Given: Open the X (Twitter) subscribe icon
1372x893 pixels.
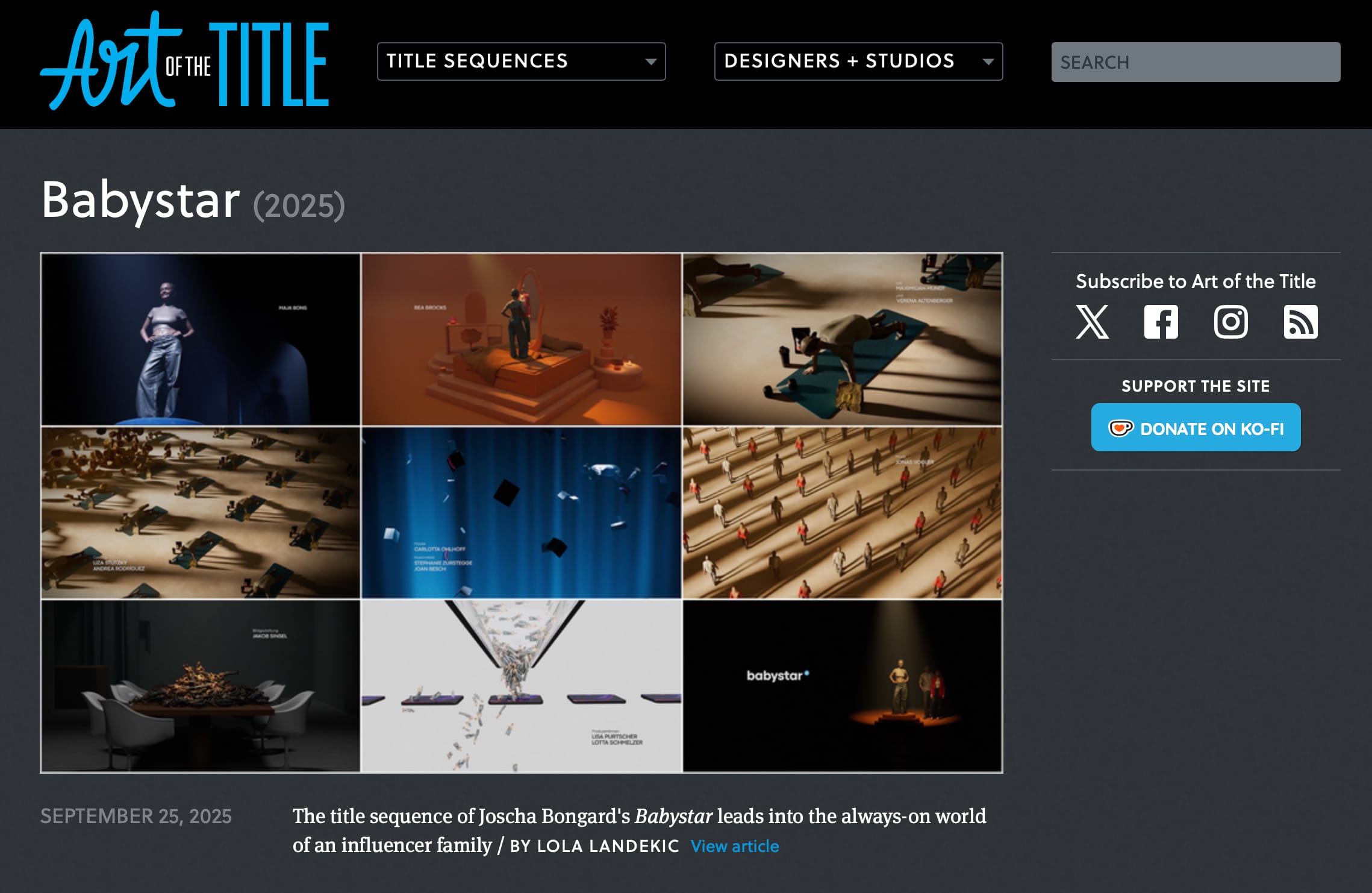Looking at the screenshot, I should 1092,322.
